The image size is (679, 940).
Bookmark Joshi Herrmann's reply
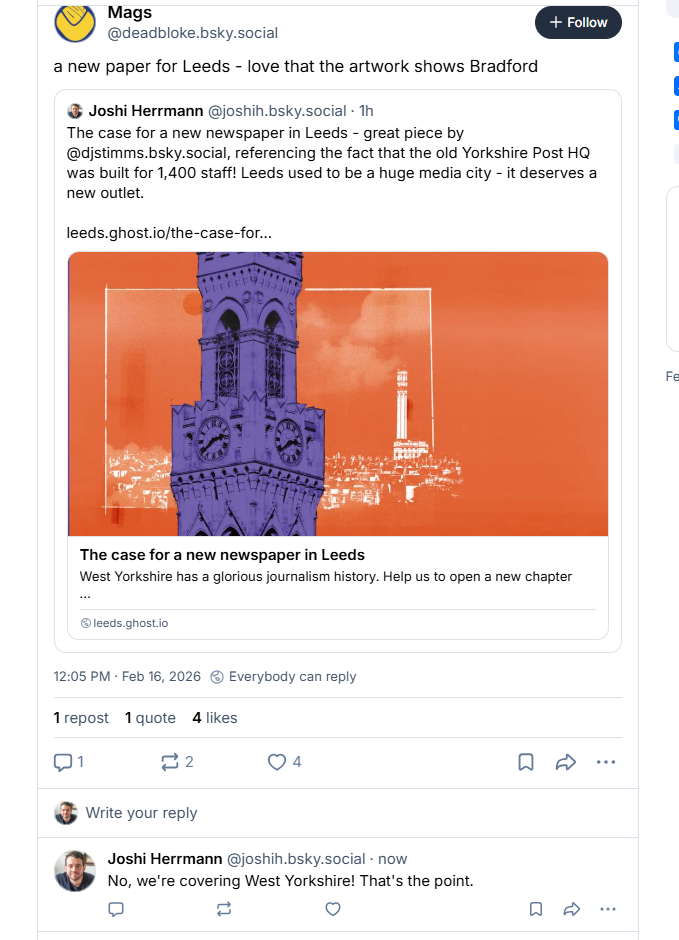[x=536, y=909]
